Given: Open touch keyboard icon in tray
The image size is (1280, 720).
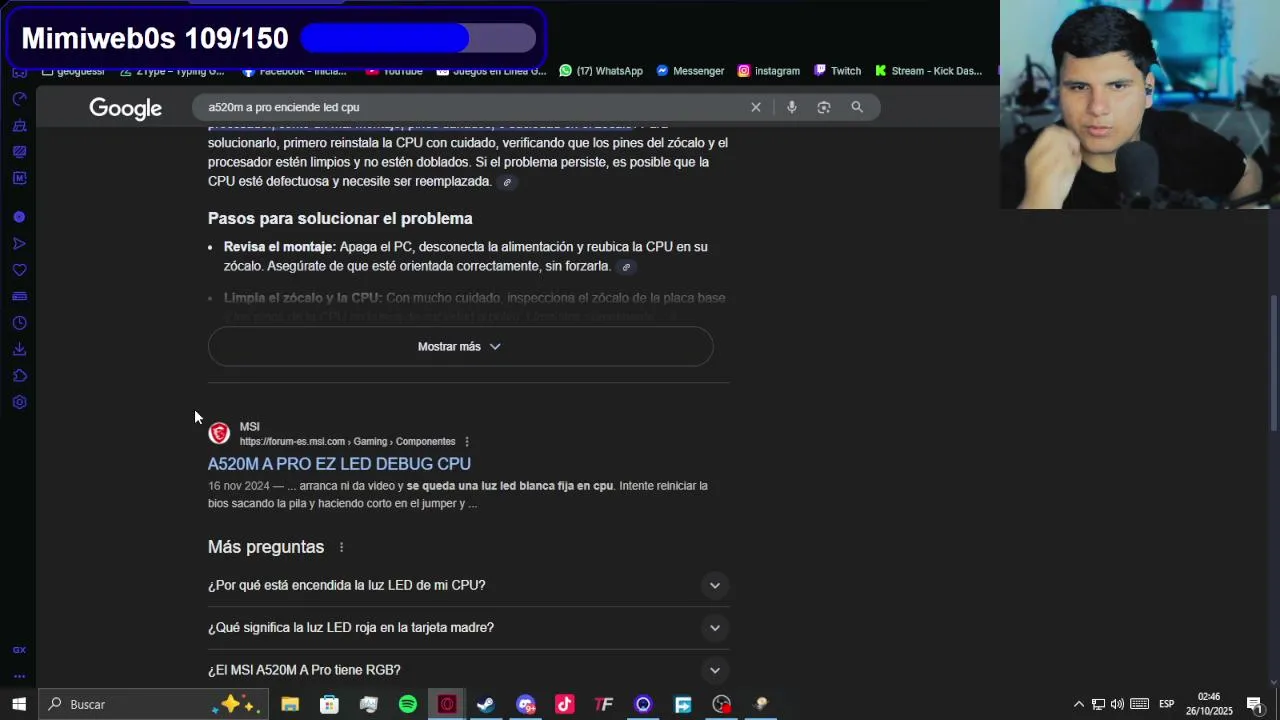Looking at the screenshot, I should 1139,704.
